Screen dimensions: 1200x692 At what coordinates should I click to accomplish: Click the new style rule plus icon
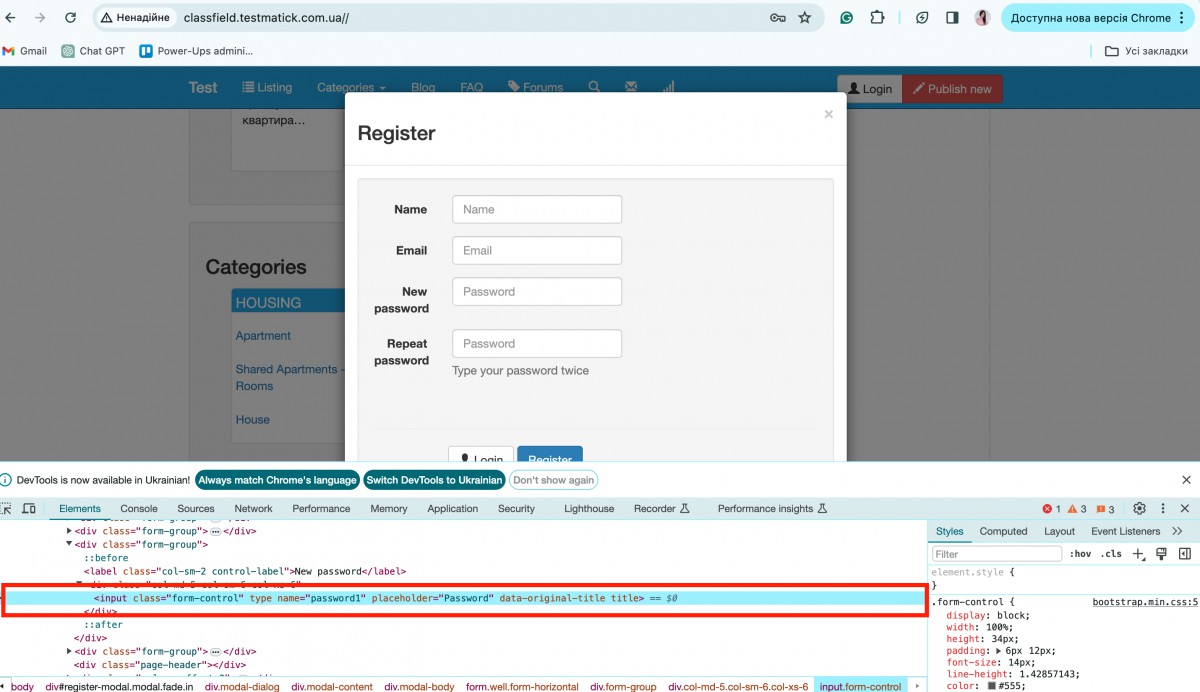pyautogui.click(x=1138, y=554)
